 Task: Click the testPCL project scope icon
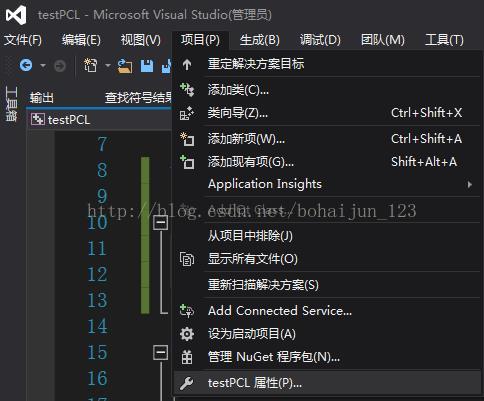click(x=38, y=119)
